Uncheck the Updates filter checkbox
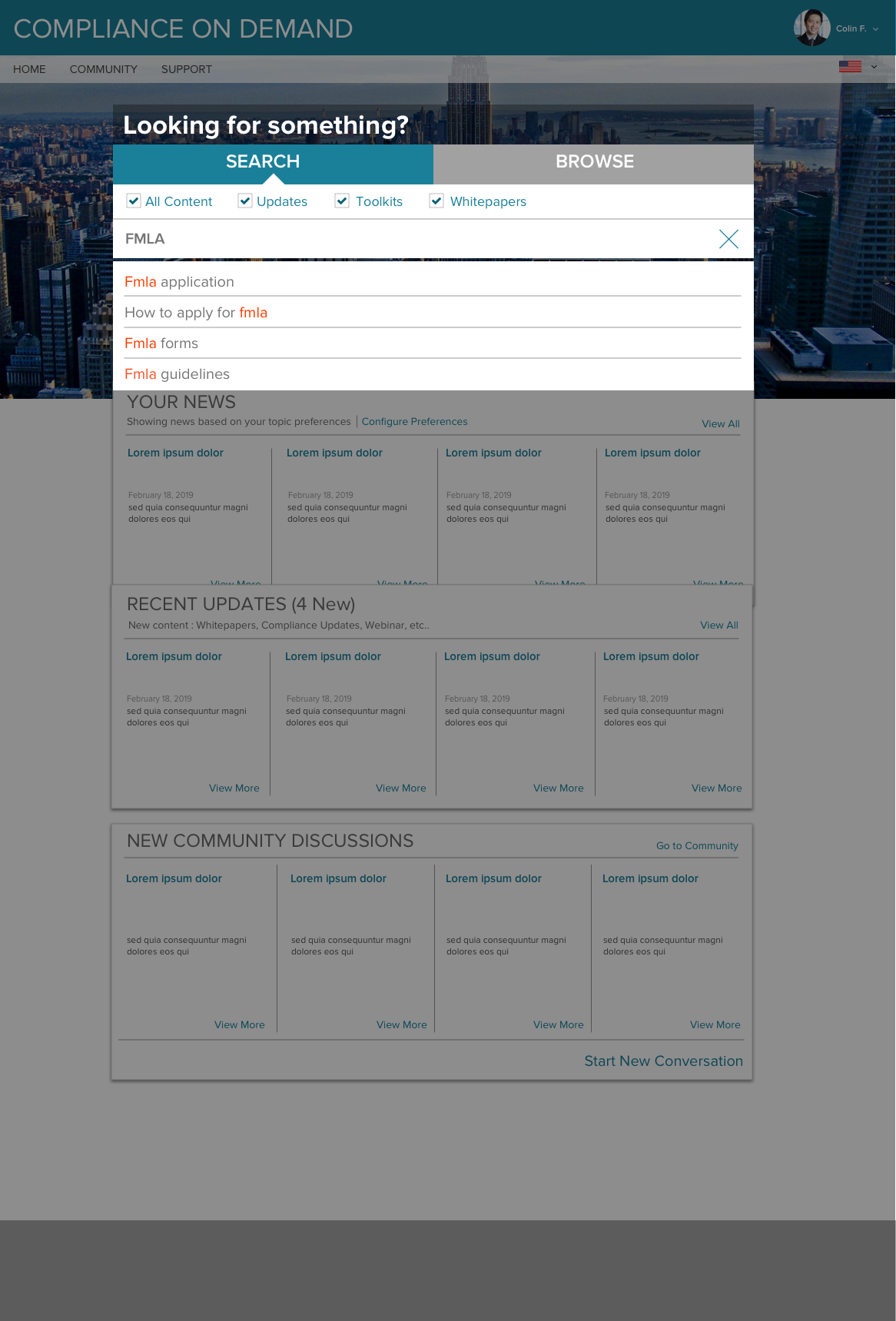 click(x=245, y=201)
